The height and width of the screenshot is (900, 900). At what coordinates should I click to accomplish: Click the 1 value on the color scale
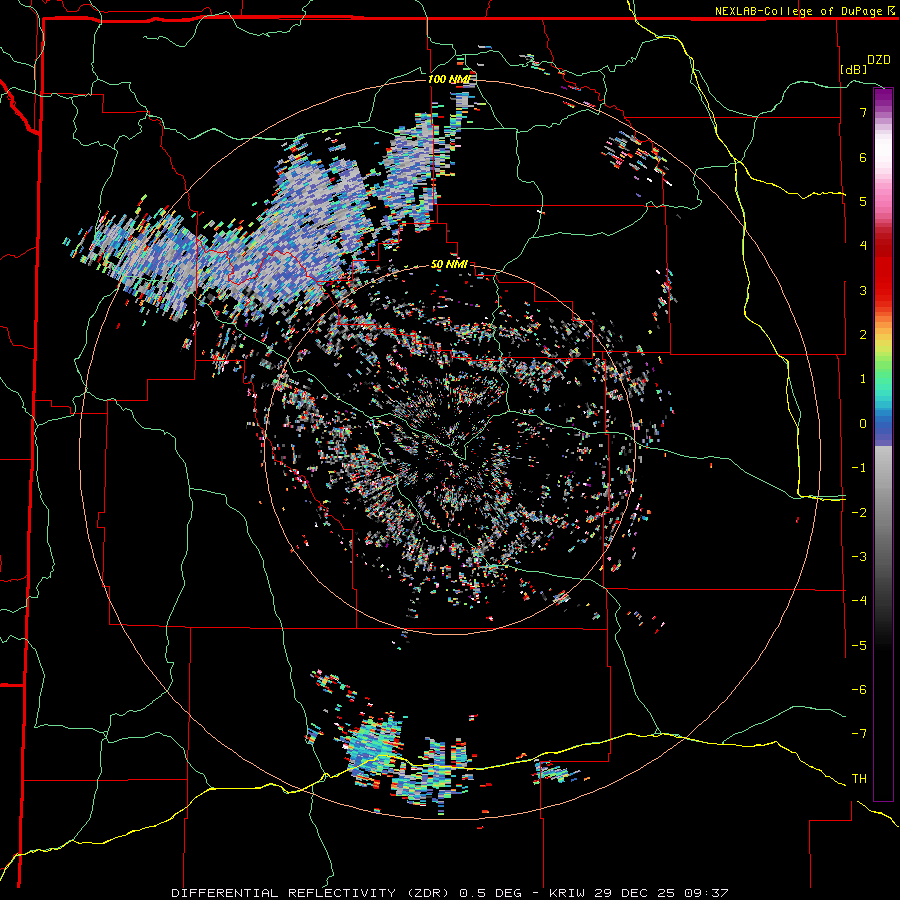pos(863,379)
